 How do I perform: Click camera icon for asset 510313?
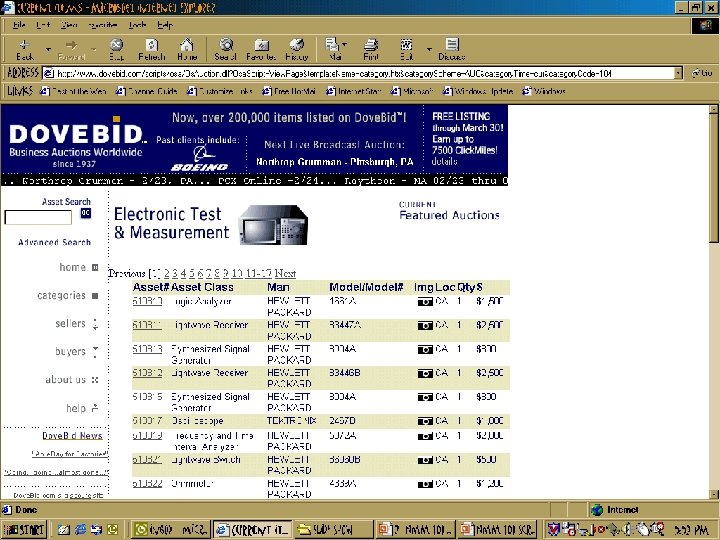pyautogui.click(x=425, y=350)
